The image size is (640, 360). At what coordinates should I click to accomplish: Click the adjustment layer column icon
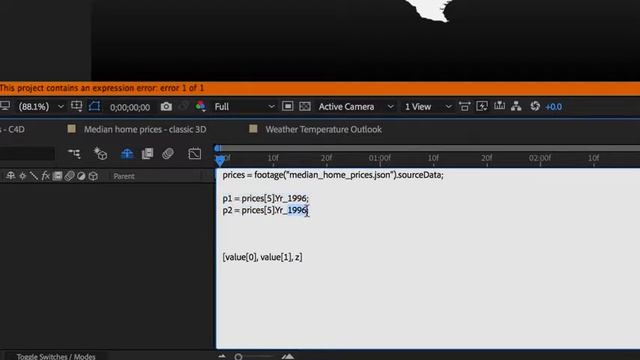(x=81, y=176)
